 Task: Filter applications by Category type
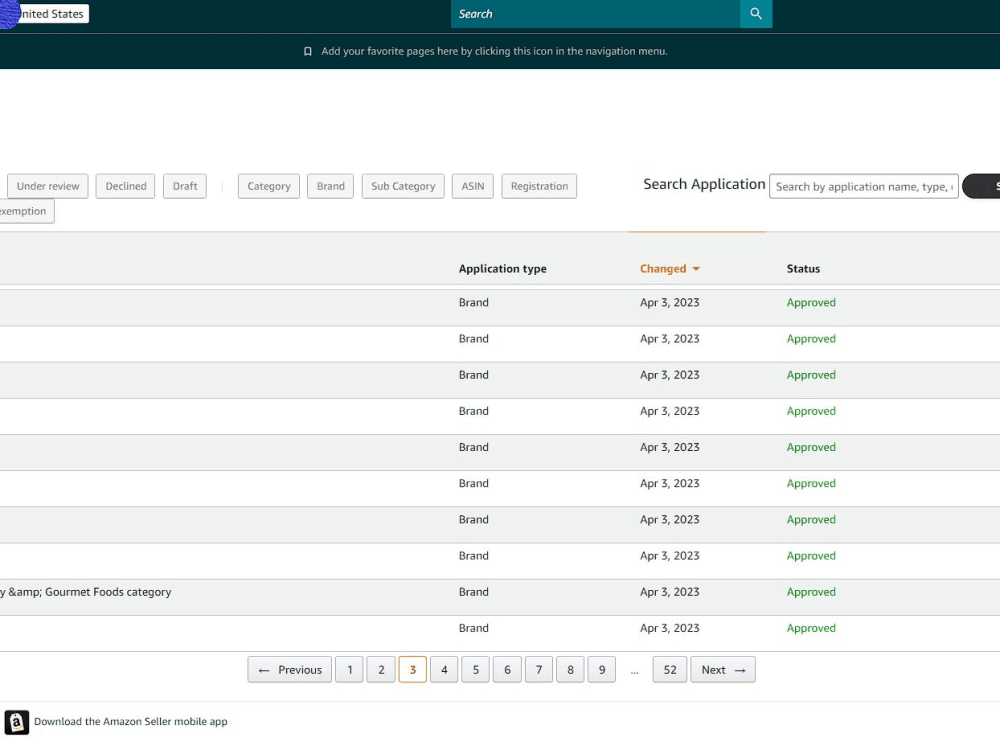click(268, 186)
